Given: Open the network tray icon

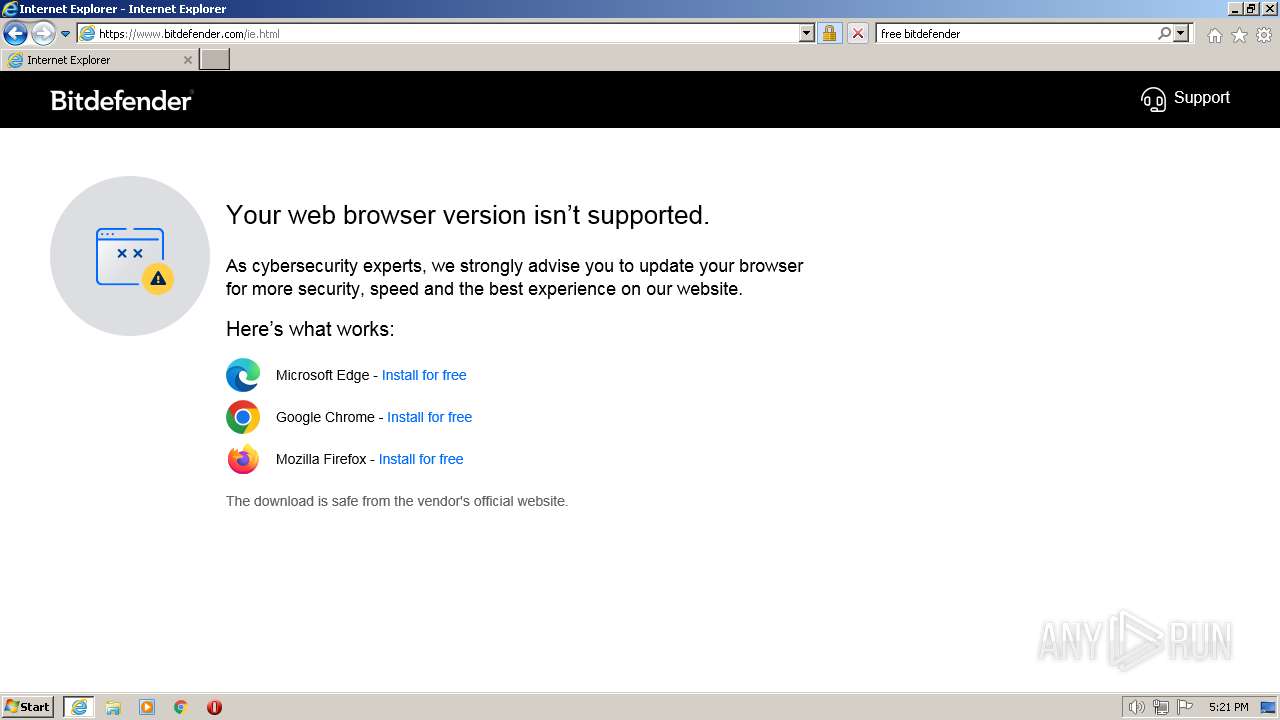Looking at the screenshot, I should 1161,707.
